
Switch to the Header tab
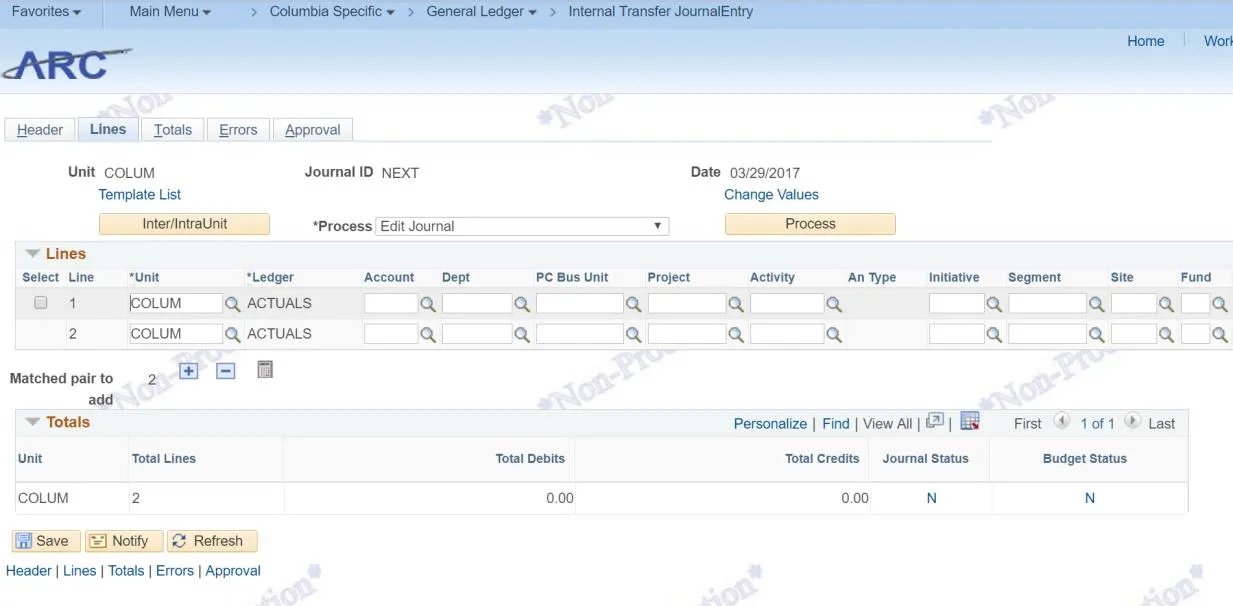coord(40,130)
